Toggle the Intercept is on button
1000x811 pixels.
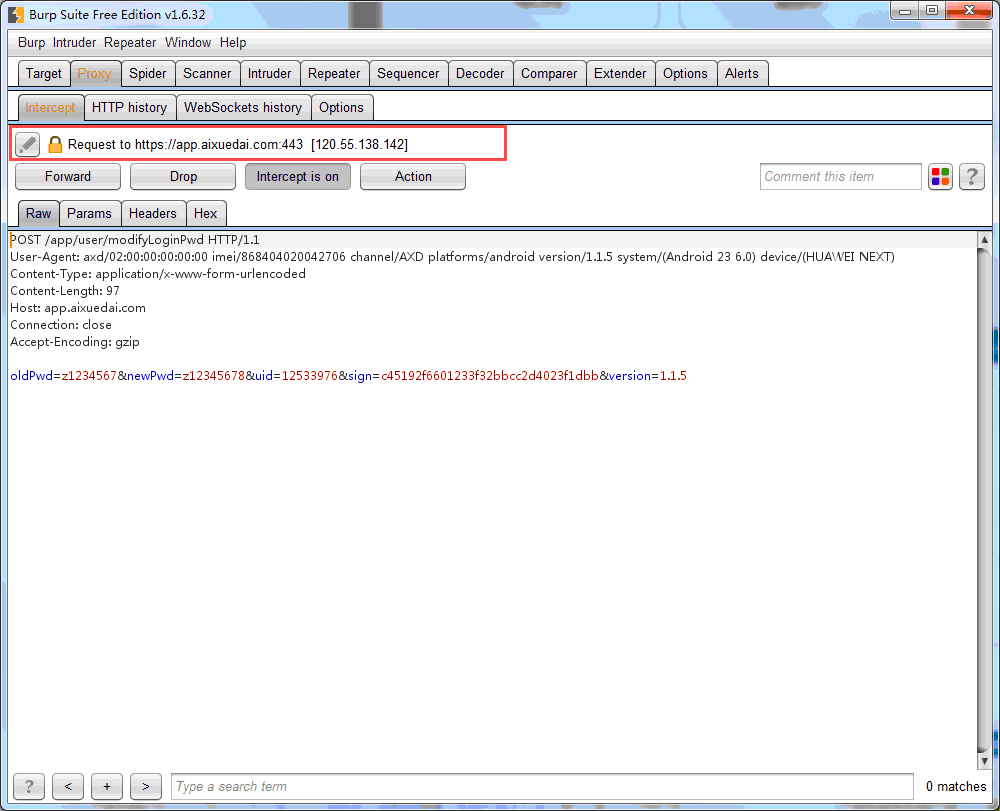click(298, 177)
